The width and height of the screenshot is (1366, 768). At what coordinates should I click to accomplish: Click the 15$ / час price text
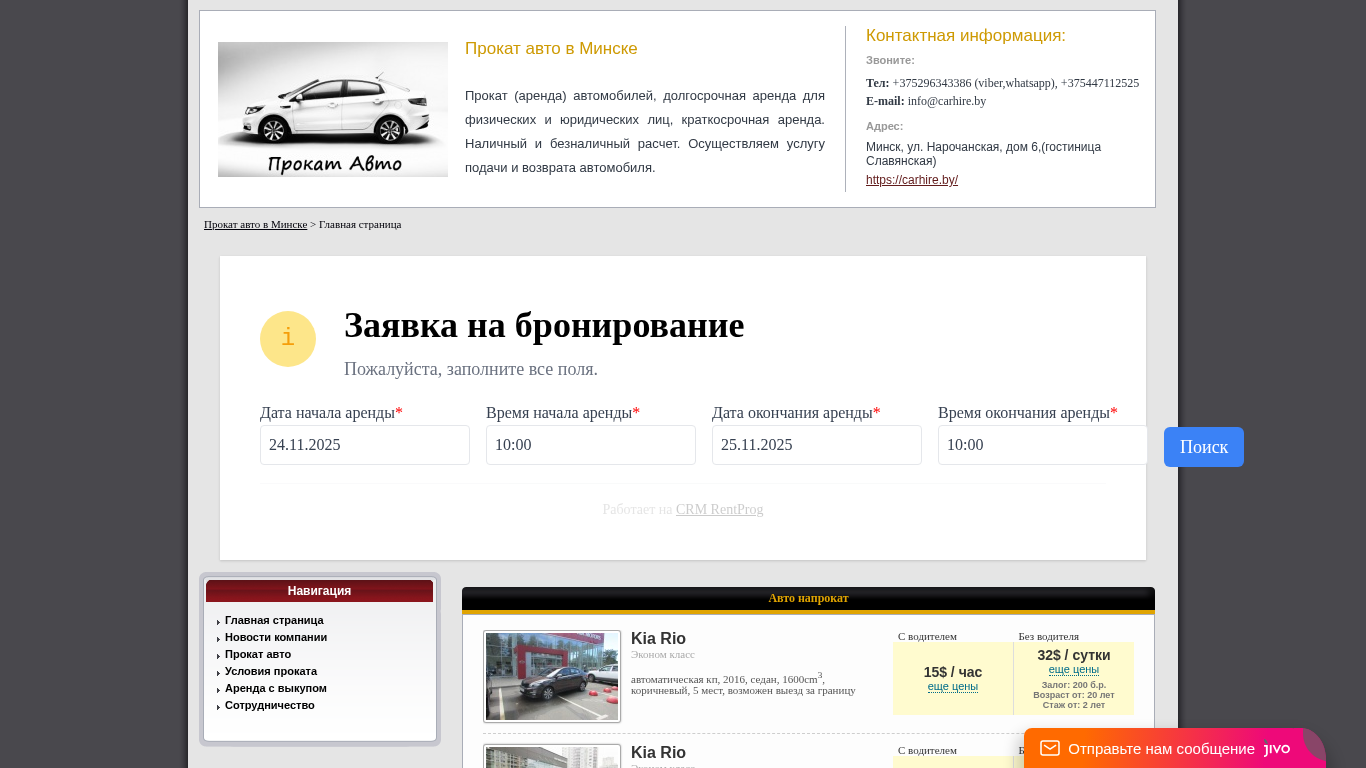click(953, 672)
